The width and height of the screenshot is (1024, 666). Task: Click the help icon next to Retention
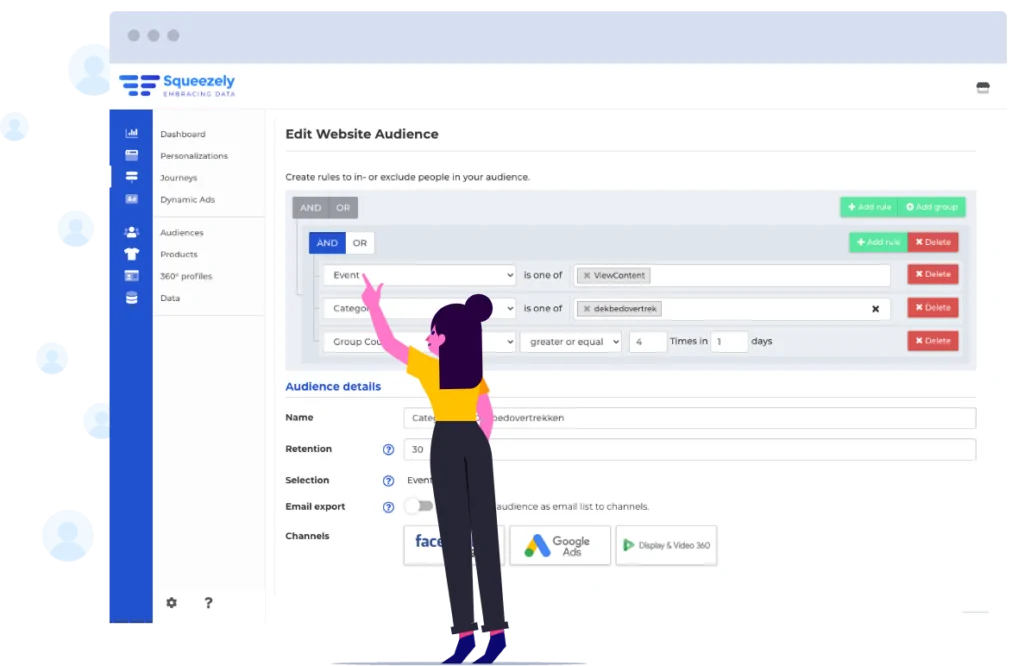(389, 450)
